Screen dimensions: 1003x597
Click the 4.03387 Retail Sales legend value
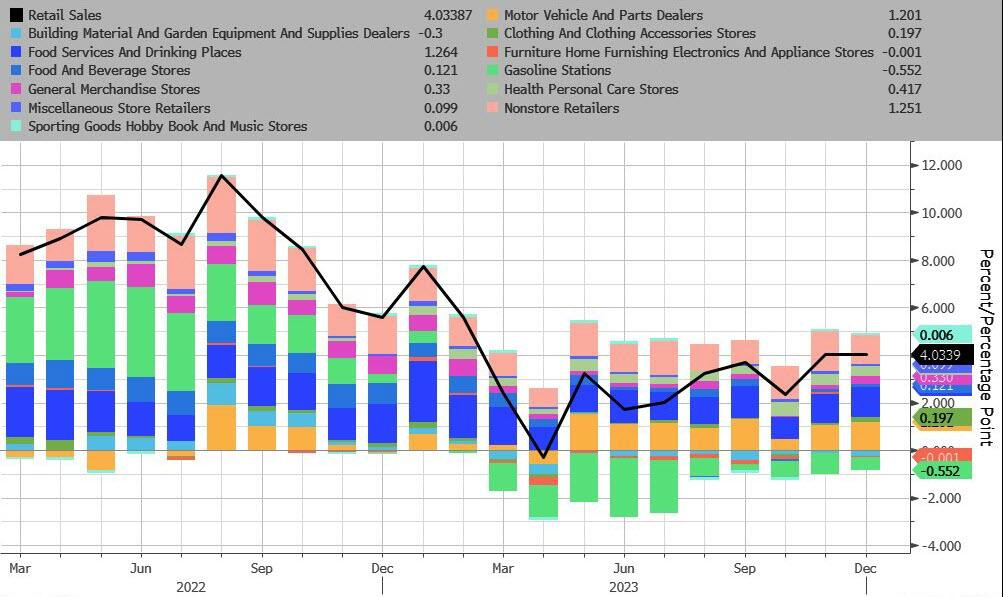point(435,16)
